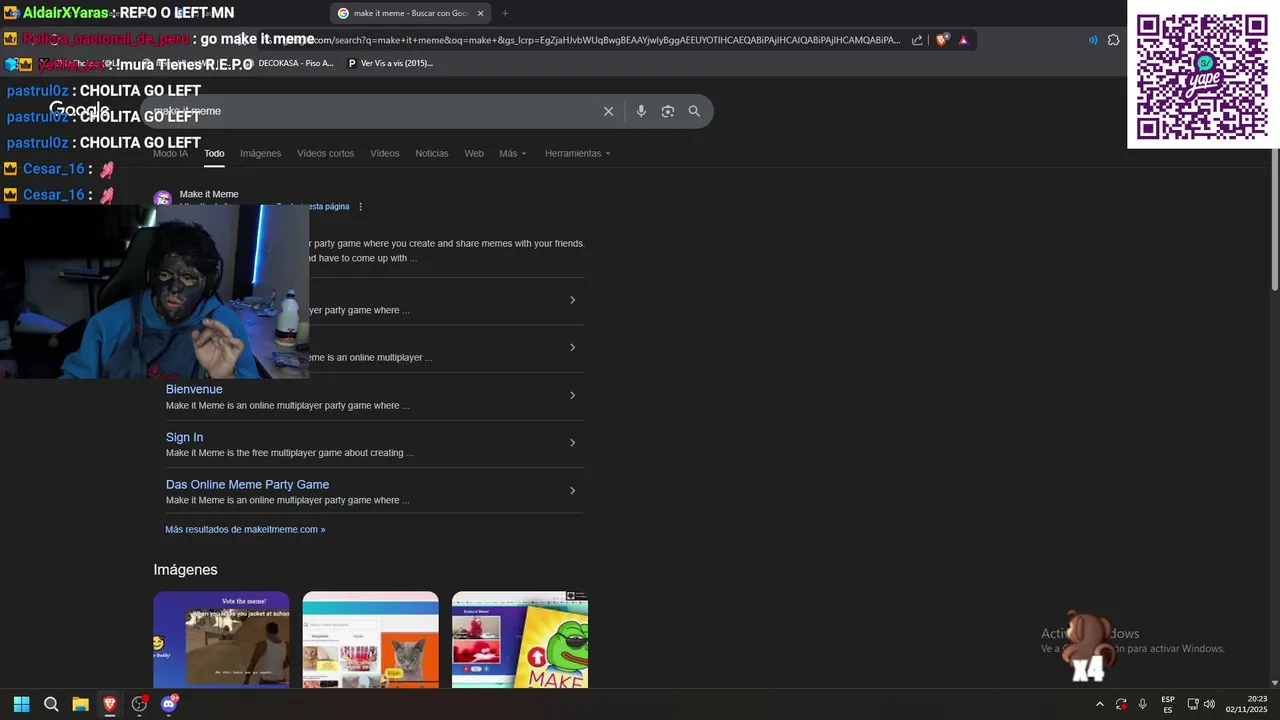Open a new tab with the plus button
Screen dimensions: 1280x720
[505, 13]
